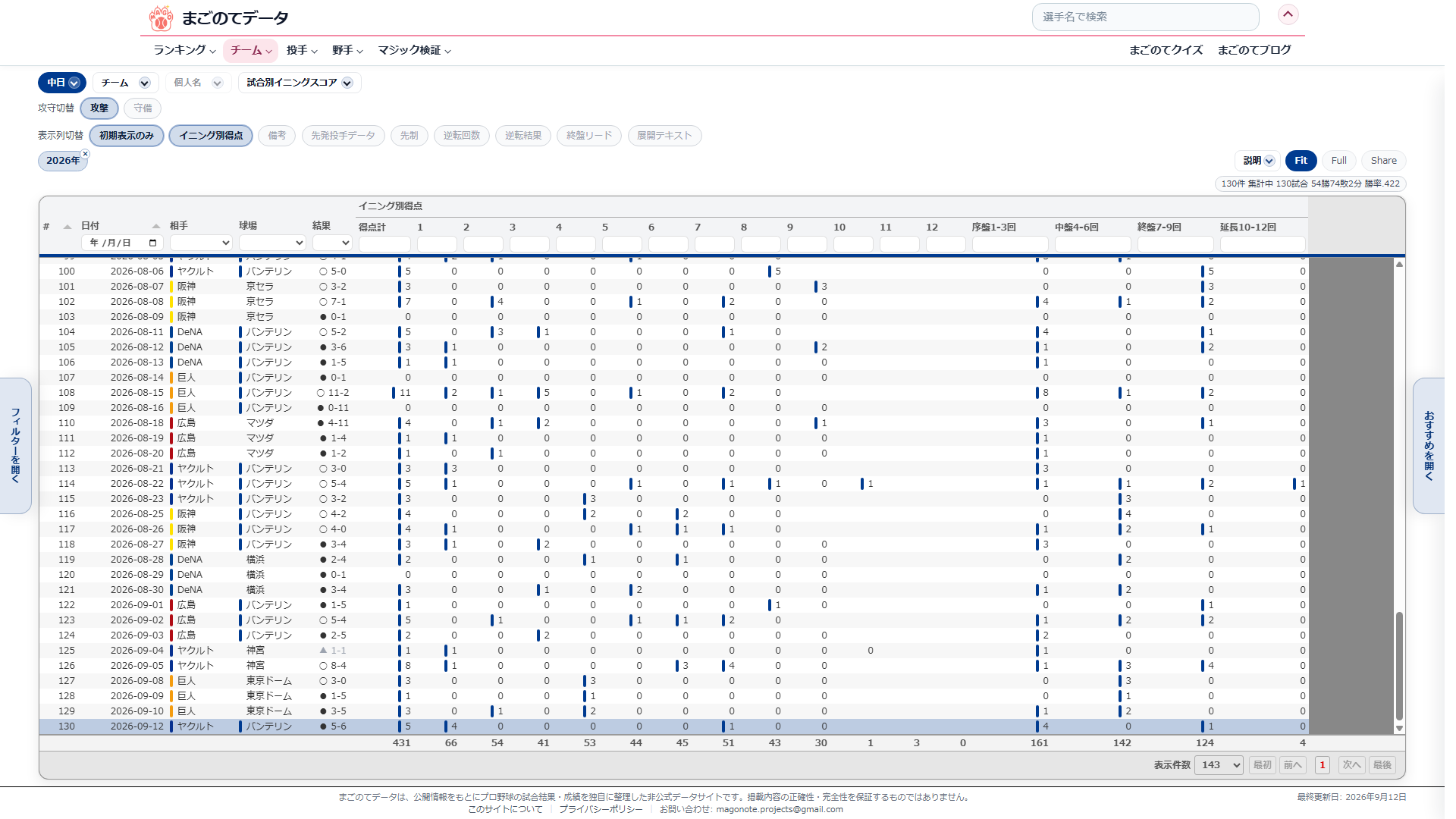Select the Fit width button
This screenshot has height=819, width=1456.
[1301, 161]
